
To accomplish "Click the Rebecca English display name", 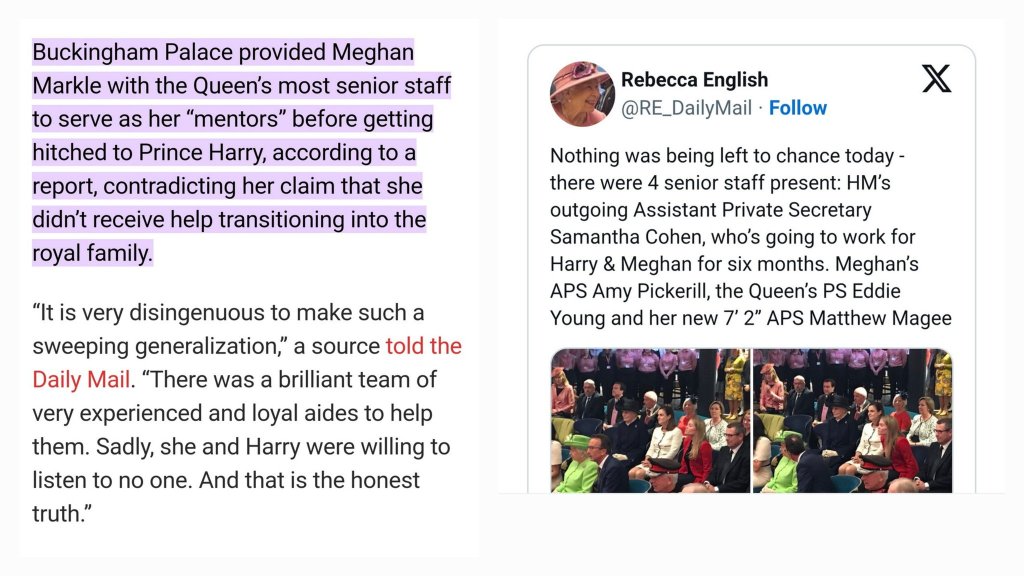I will (x=694, y=80).
